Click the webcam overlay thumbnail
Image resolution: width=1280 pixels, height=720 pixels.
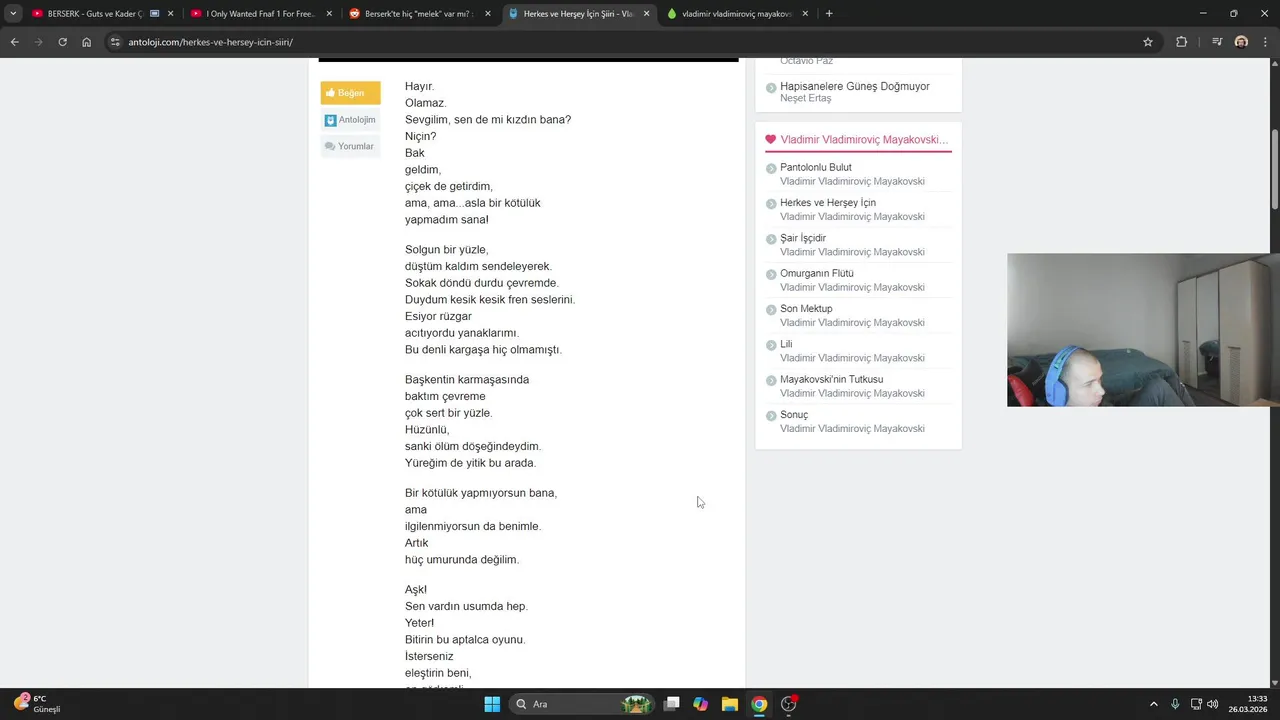pyautogui.click(x=1143, y=330)
